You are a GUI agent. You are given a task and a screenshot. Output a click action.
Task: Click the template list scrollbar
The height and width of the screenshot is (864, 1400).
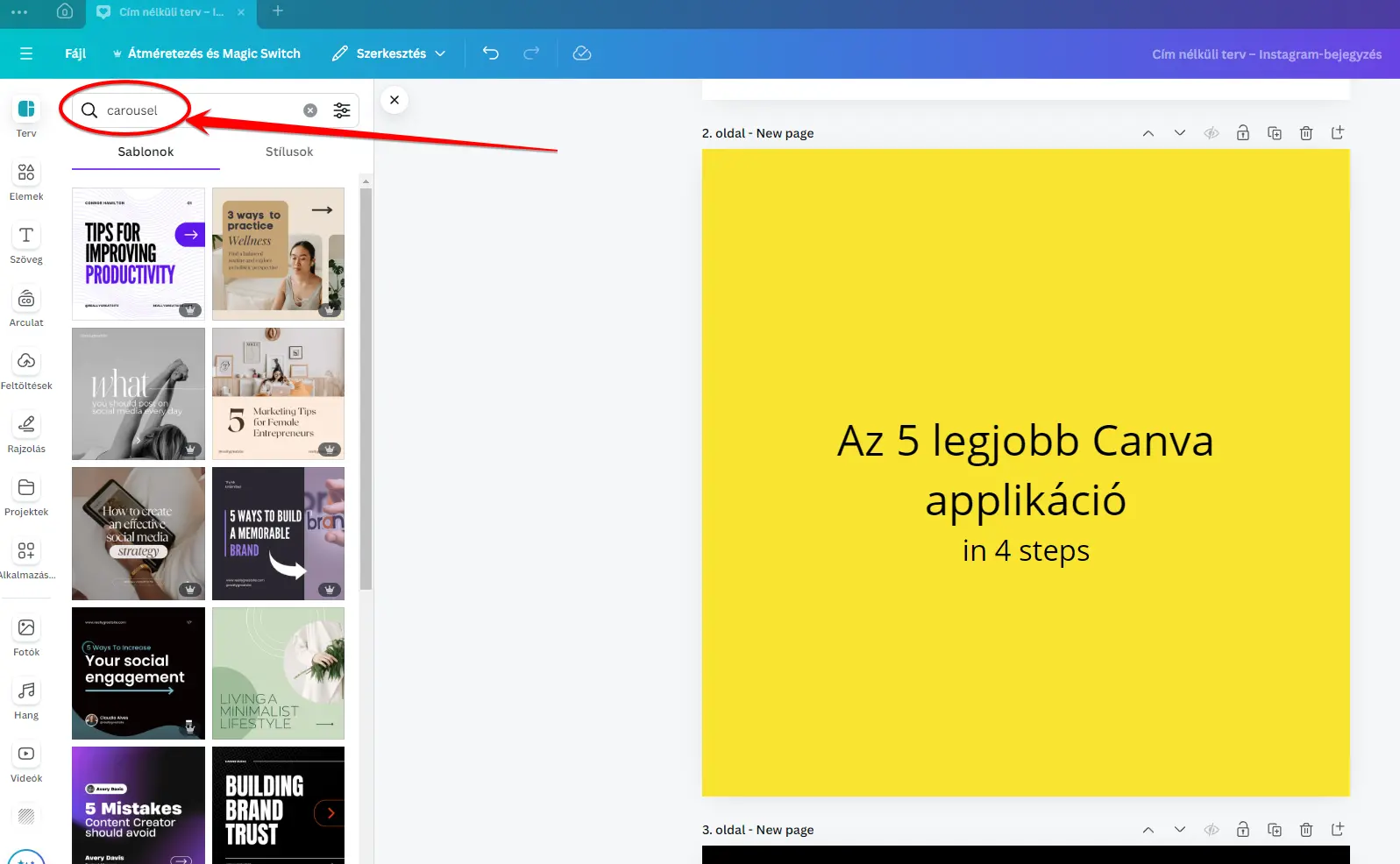click(366, 388)
